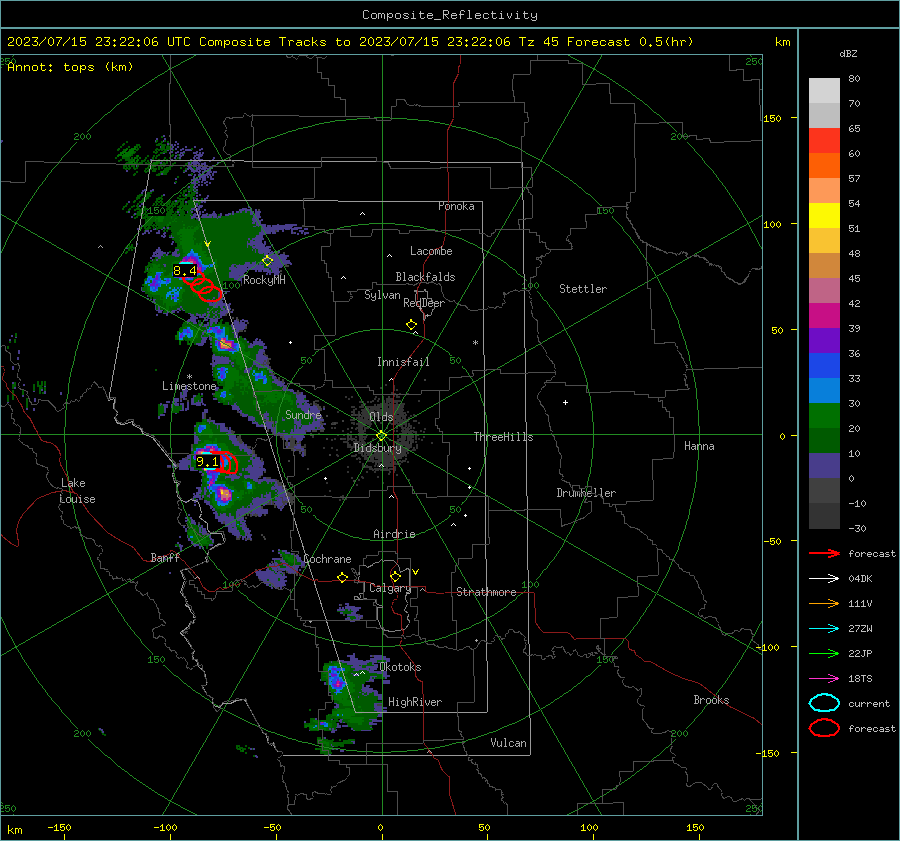Image resolution: width=900 pixels, height=841 pixels.
Task: Select the 65 dBZ red color swatch
Action: coord(824,140)
